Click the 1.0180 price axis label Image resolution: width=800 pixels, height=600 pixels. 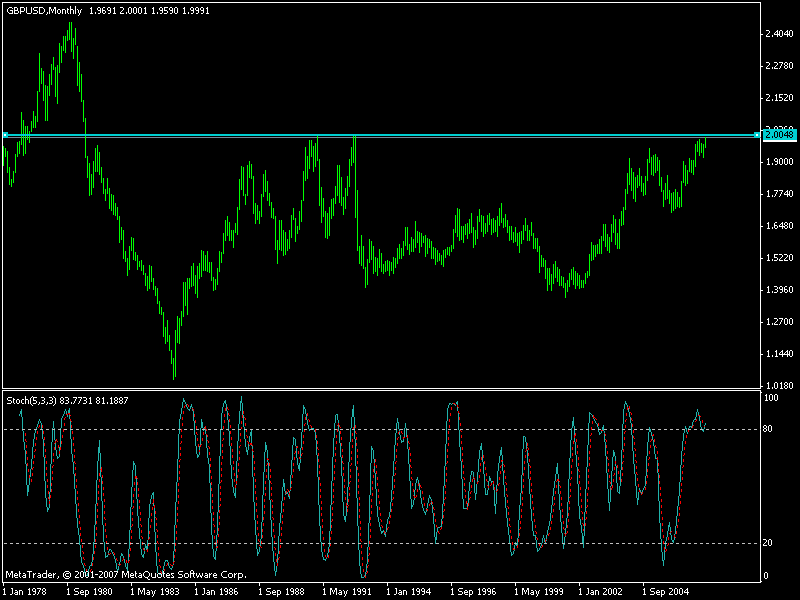[x=778, y=386]
